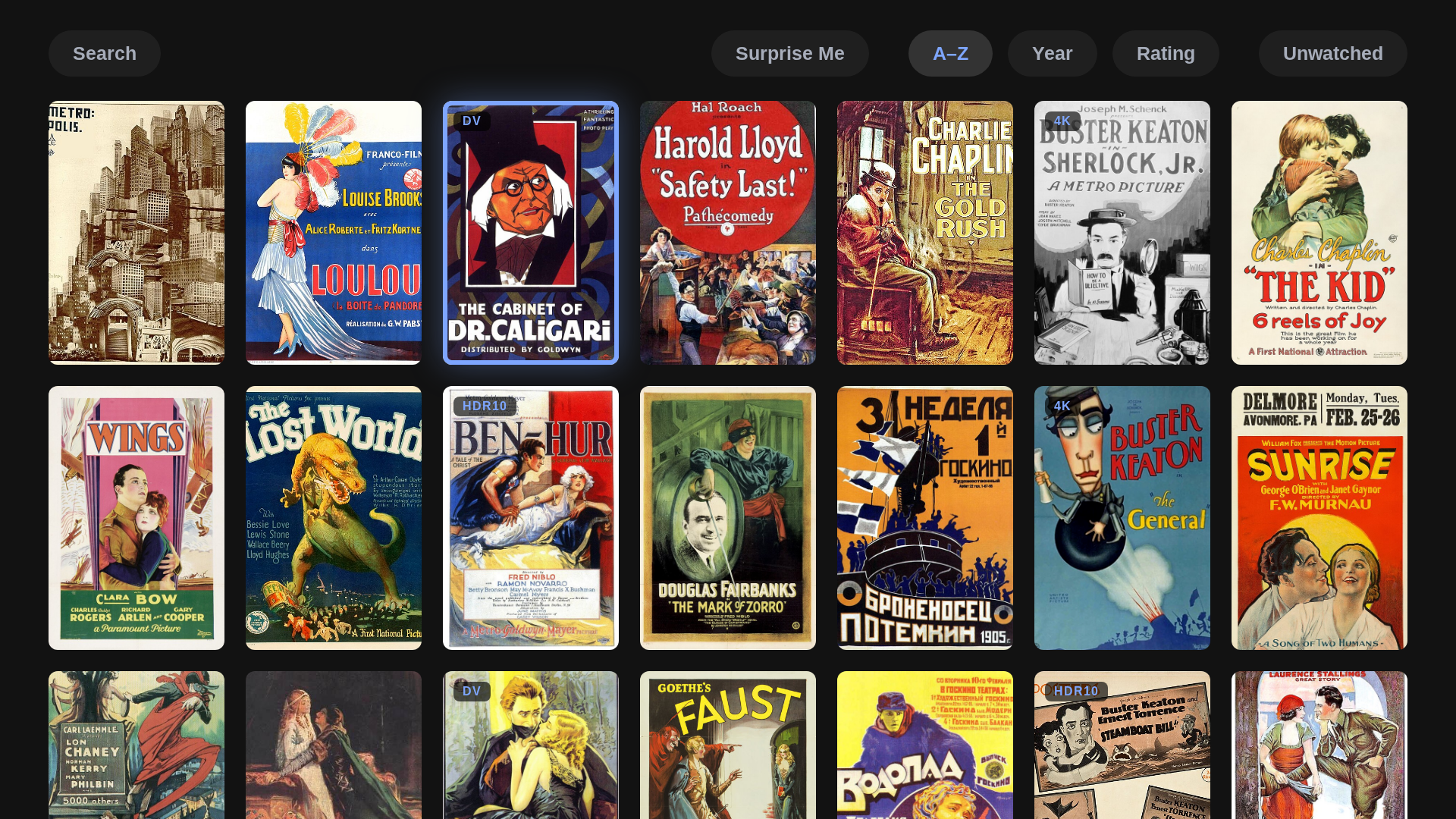Open the blue and yellow Russian Водопад poster
The height and width of the screenshot is (819, 1456).
[x=925, y=745]
